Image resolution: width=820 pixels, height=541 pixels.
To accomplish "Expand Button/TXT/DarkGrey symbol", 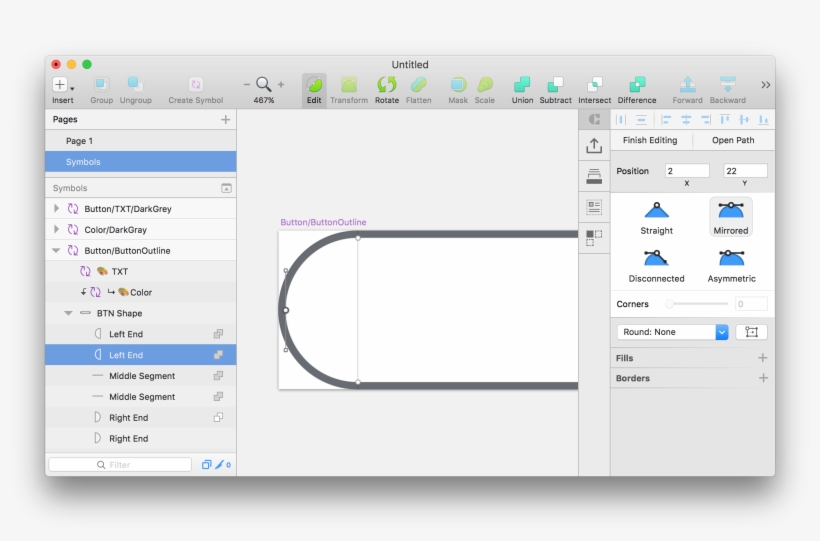I will (56, 209).
